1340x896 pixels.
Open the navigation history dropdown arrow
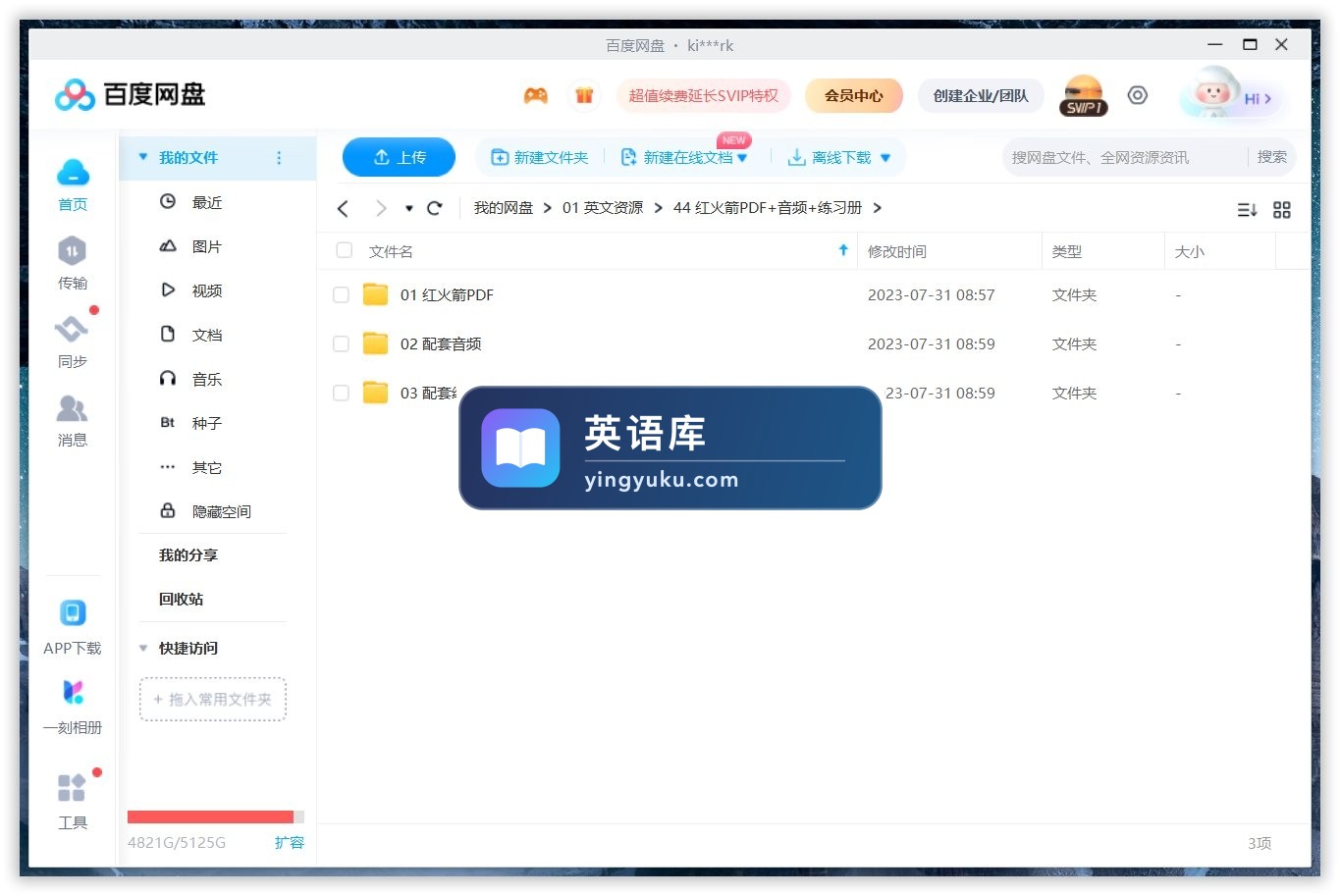click(x=409, y=208)
